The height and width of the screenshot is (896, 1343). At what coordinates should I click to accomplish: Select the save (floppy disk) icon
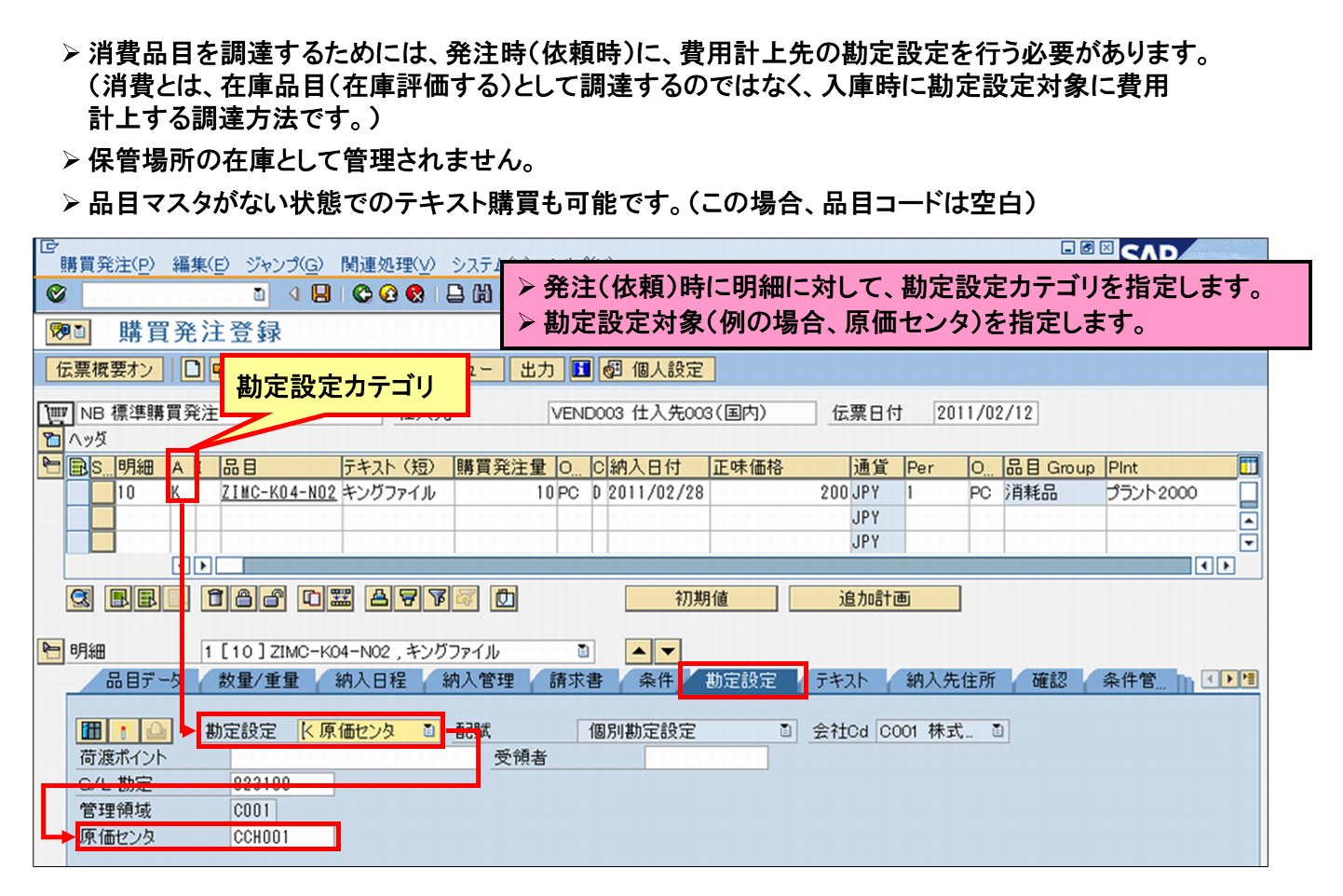click(x=321, y=294)
